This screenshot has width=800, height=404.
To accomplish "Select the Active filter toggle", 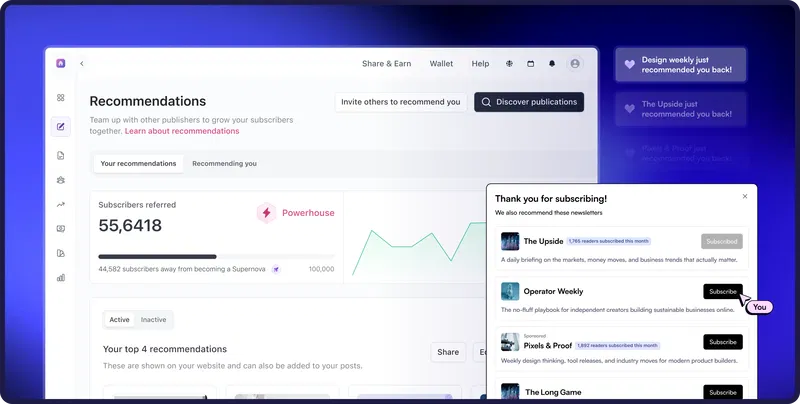I will point(119,320).
